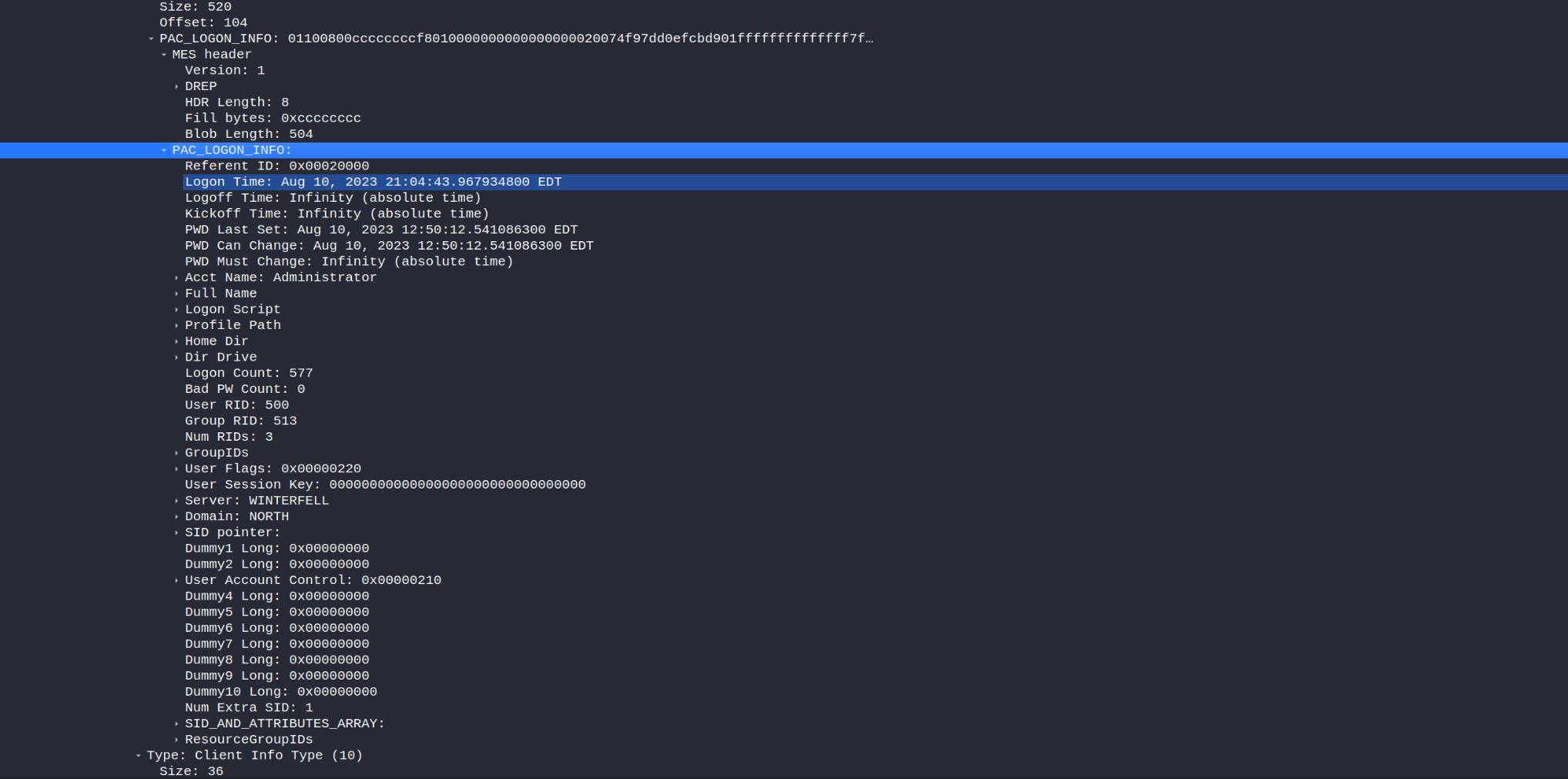The image size is (1568, 779).
Task: Expand the Logon Script field
Action: (x=176, y=310)
